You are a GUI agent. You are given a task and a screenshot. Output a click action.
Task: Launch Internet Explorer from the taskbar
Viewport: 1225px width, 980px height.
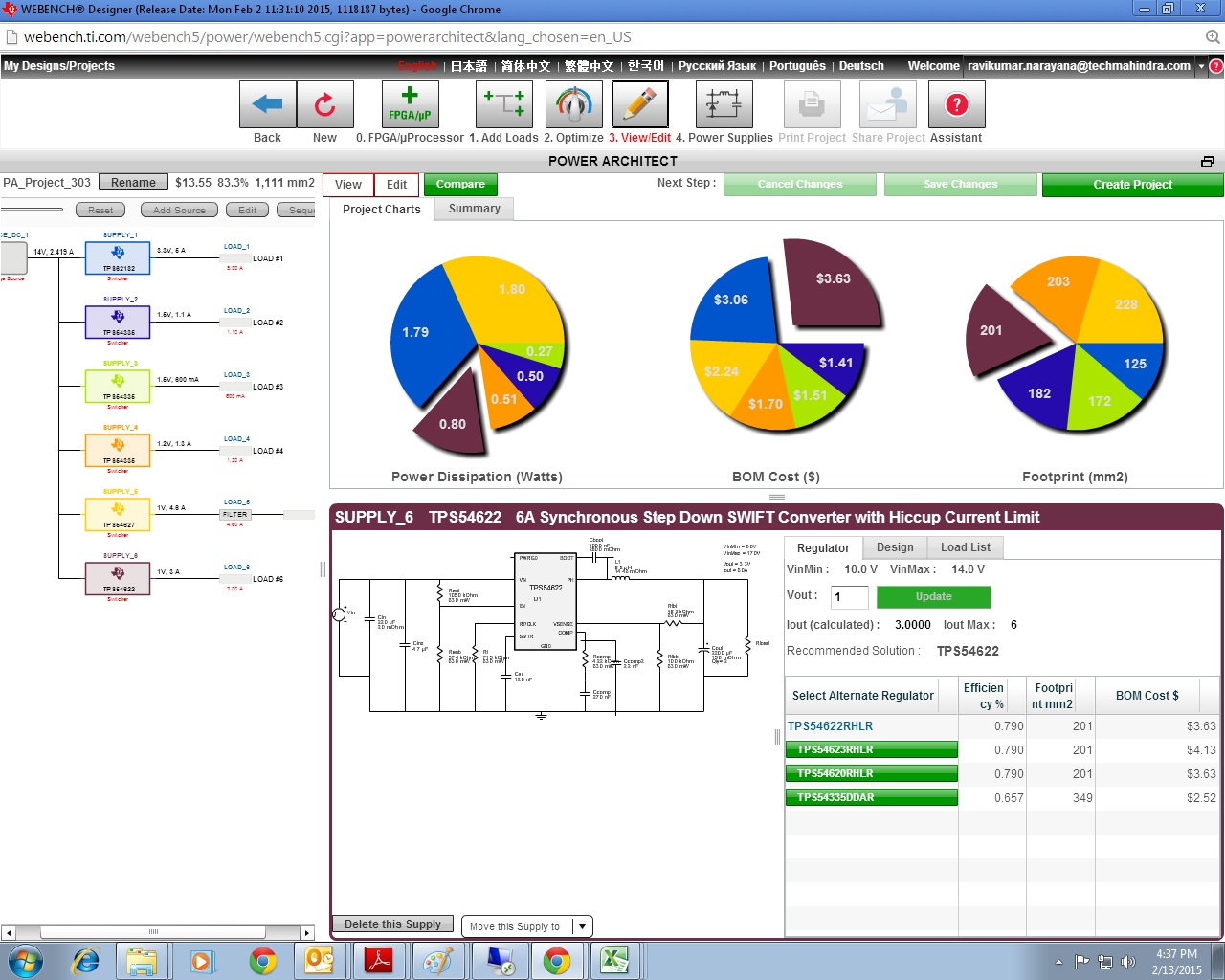[86, 961]
